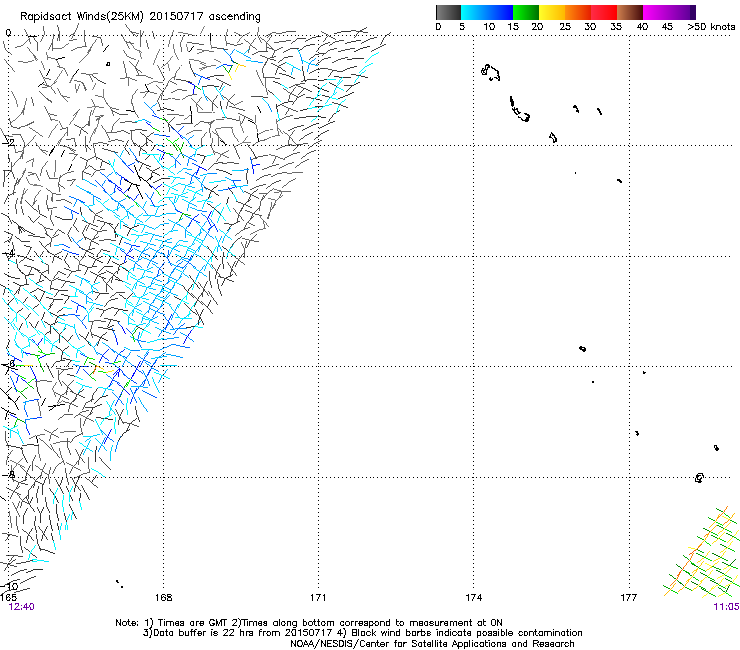The height and width of the screenshot is (650, 740).
Task: Click the "10" legend scale label
Action: point(489,27)
